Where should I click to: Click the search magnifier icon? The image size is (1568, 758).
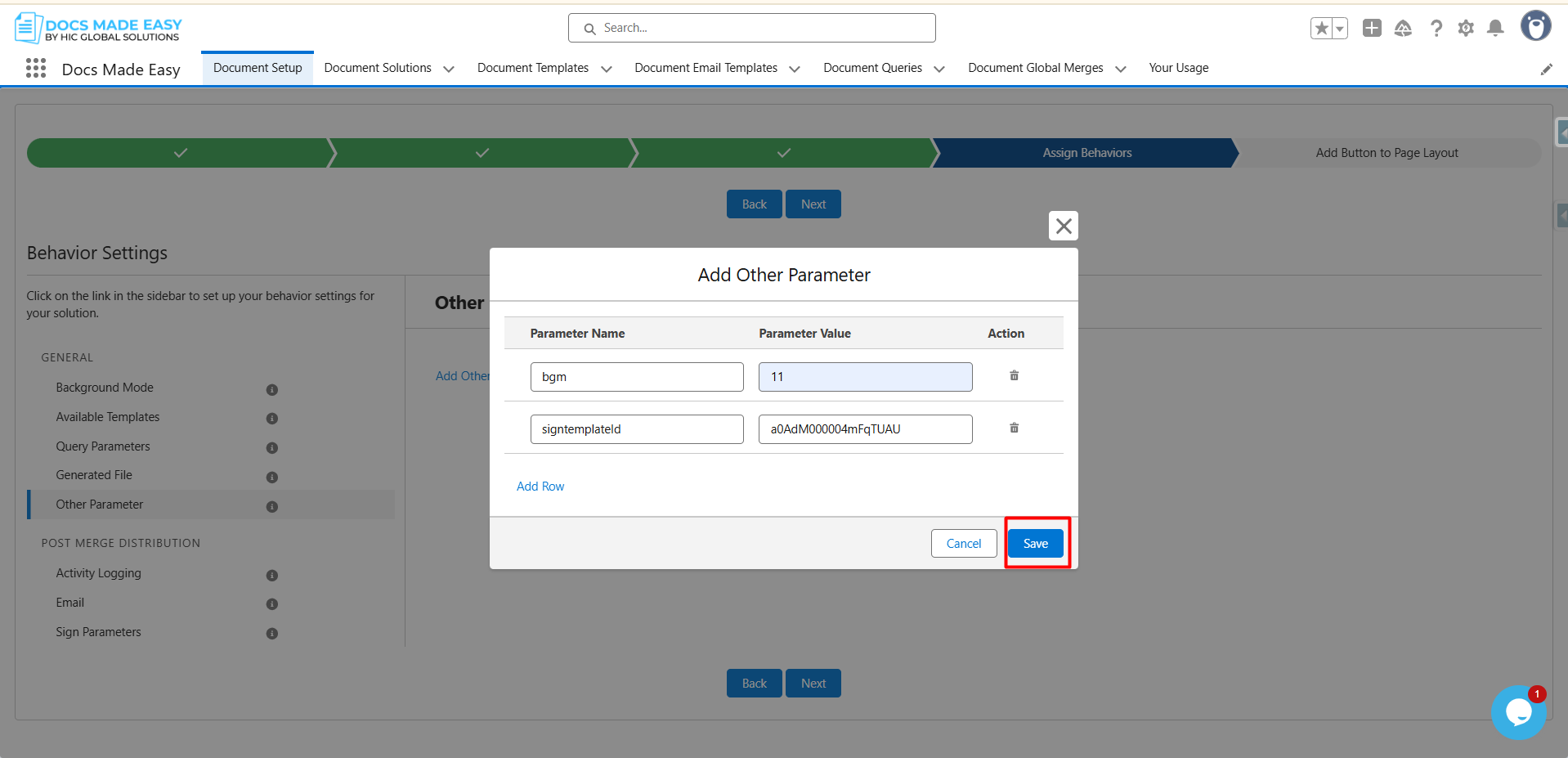[589, 29]
